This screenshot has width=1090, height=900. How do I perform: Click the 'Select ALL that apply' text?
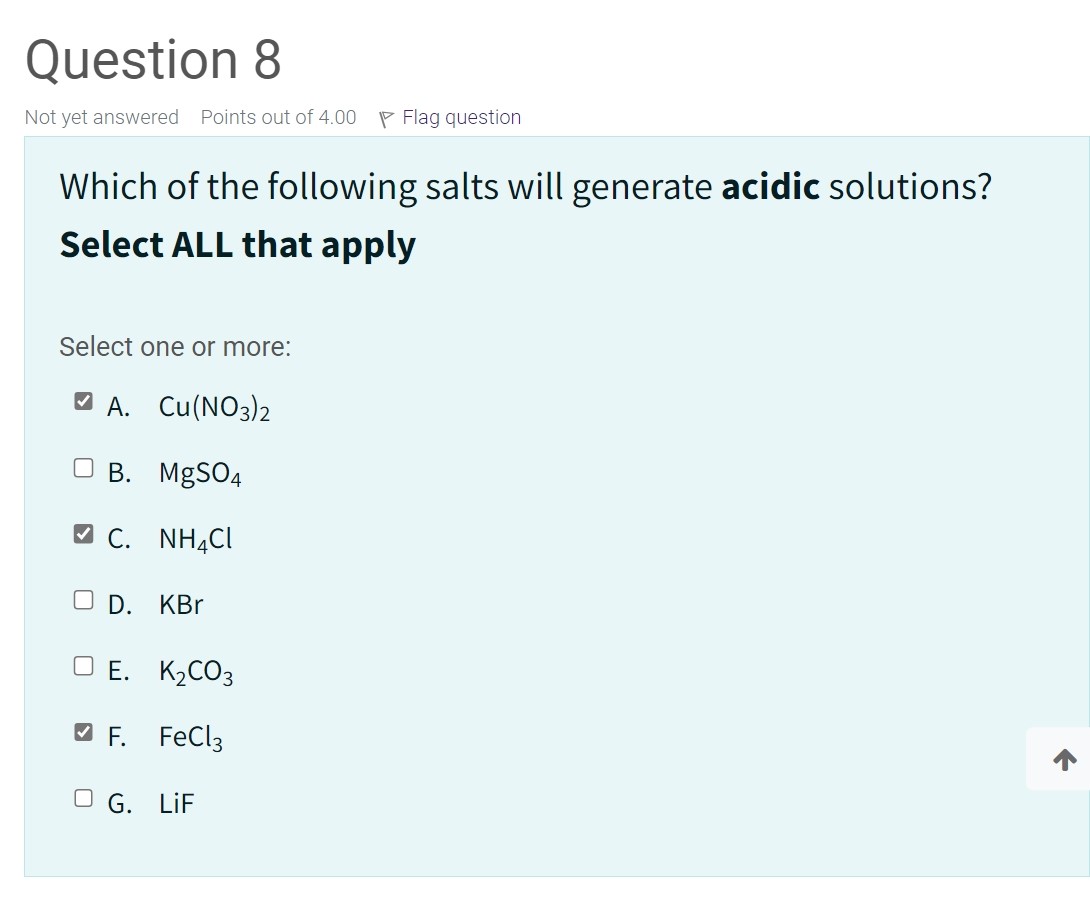pos(237,244)
